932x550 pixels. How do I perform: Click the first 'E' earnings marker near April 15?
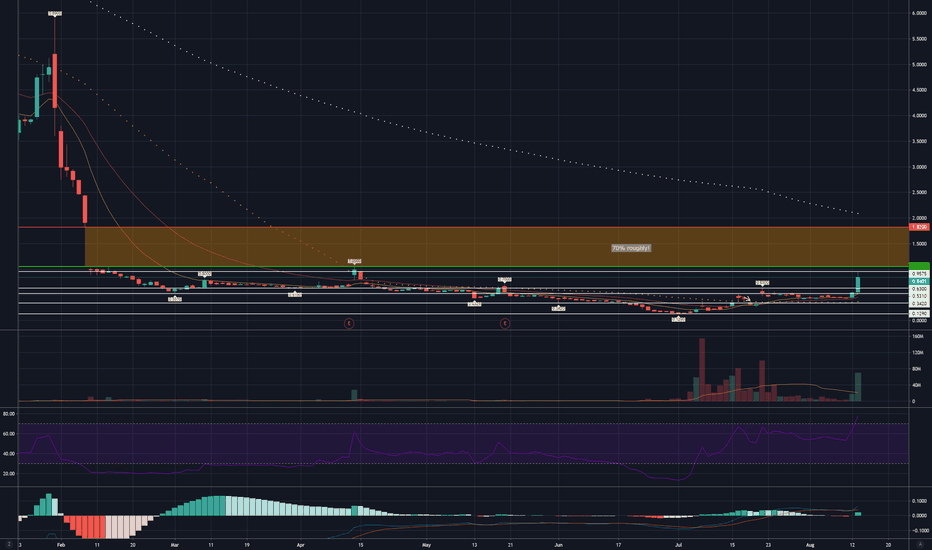point(349,323)
